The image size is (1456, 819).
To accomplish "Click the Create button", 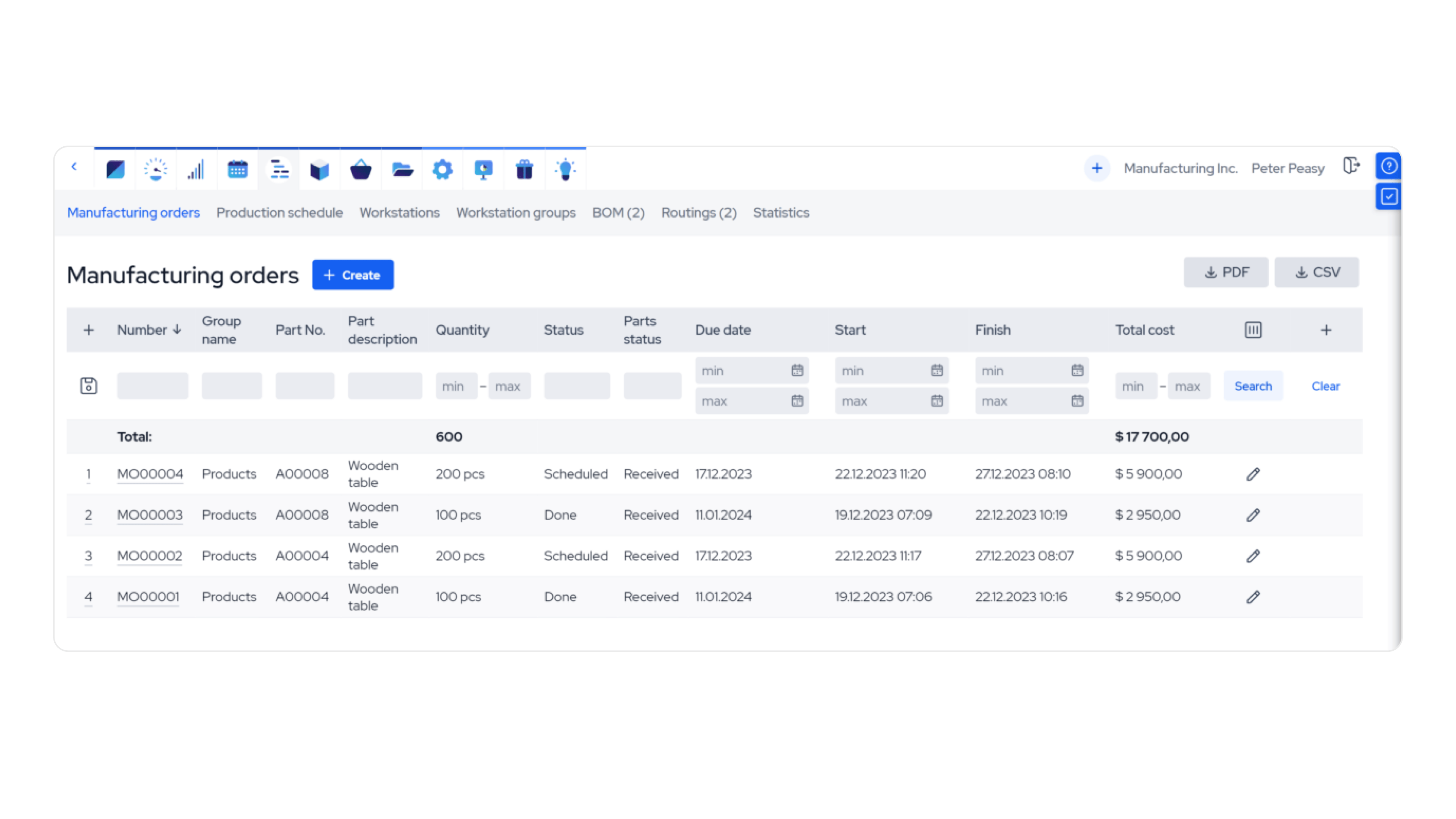I will (x=353, y=275).
